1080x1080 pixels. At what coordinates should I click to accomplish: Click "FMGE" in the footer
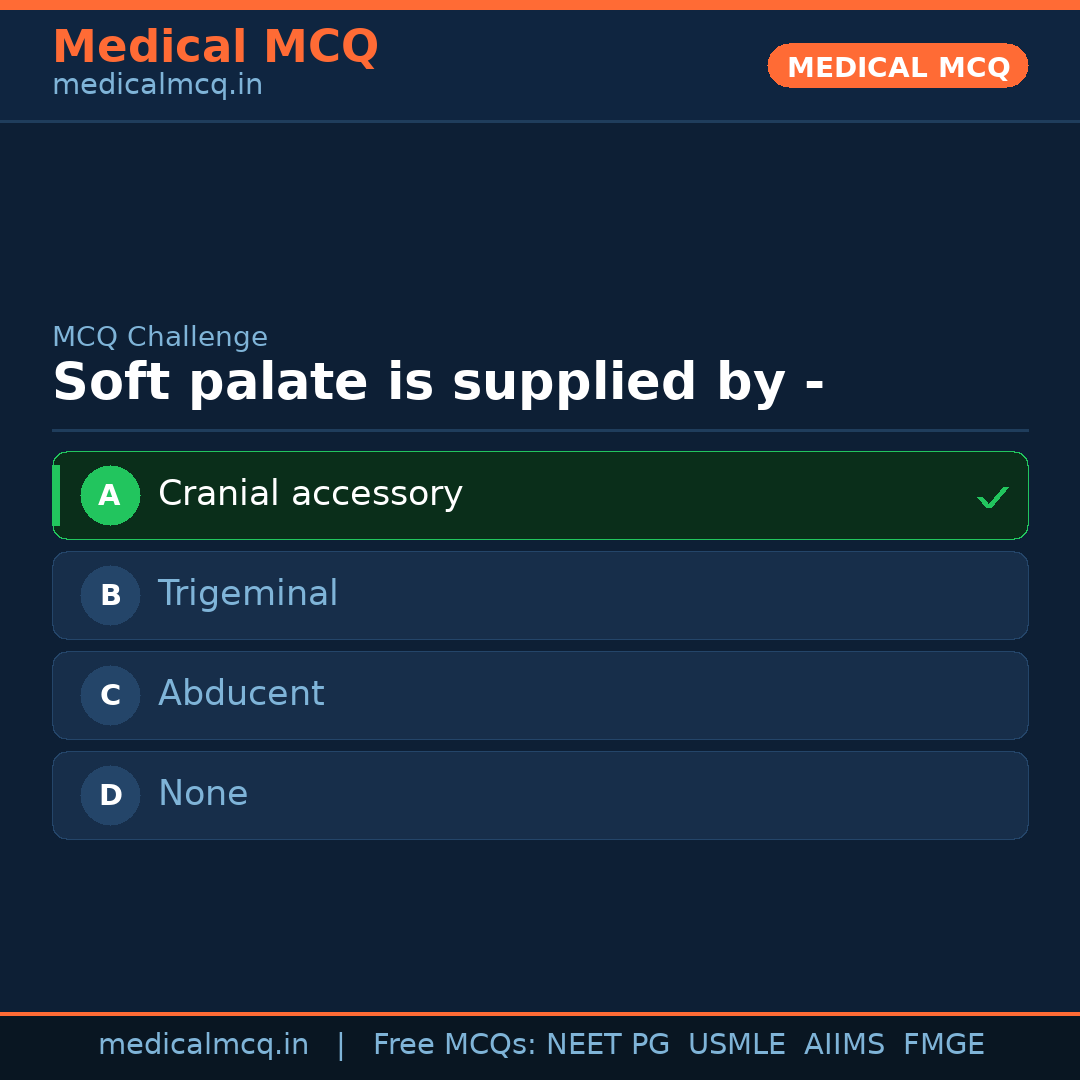(x=943, y=1045)
